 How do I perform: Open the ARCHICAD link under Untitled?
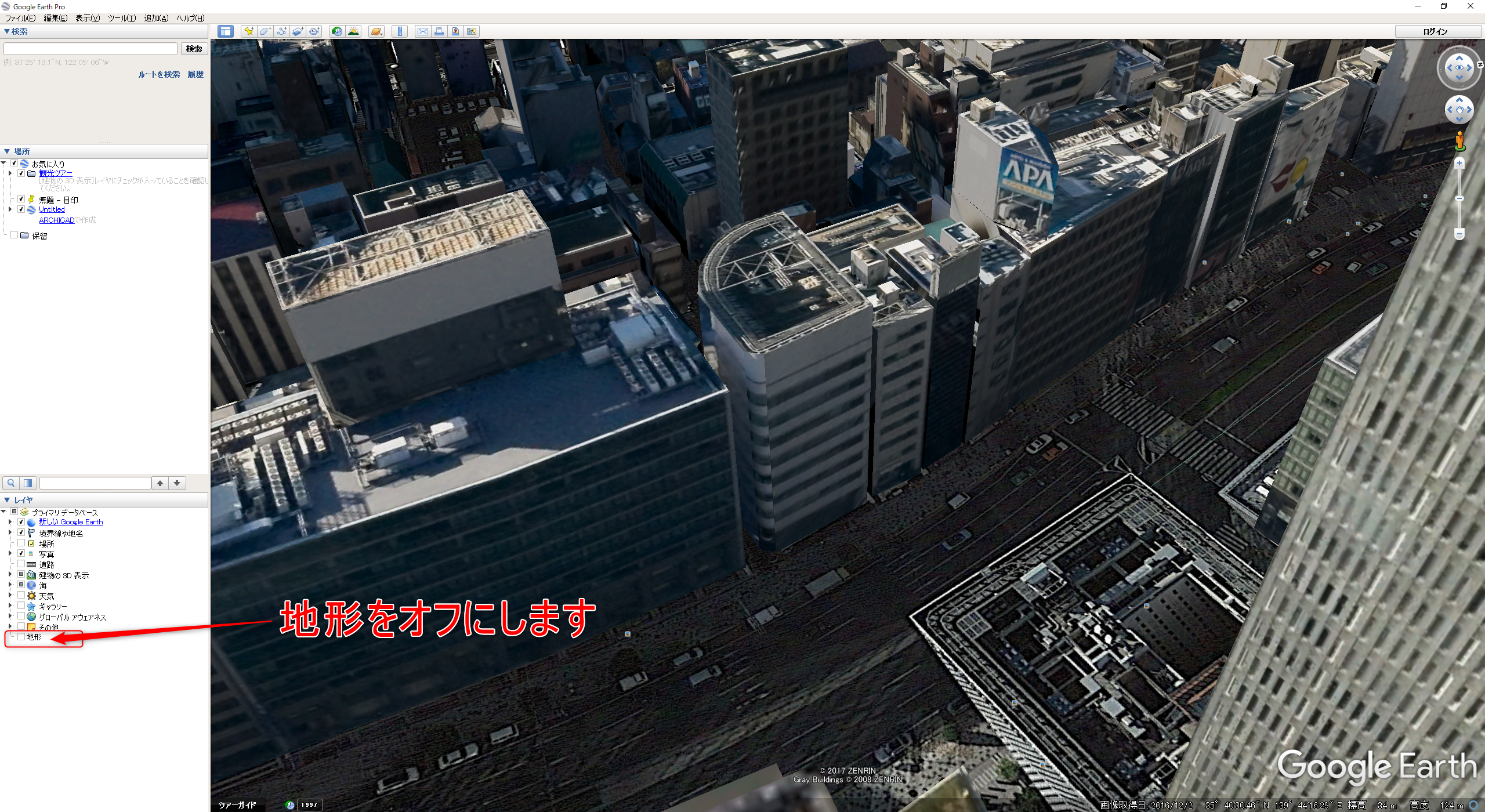tap(56, 220)
